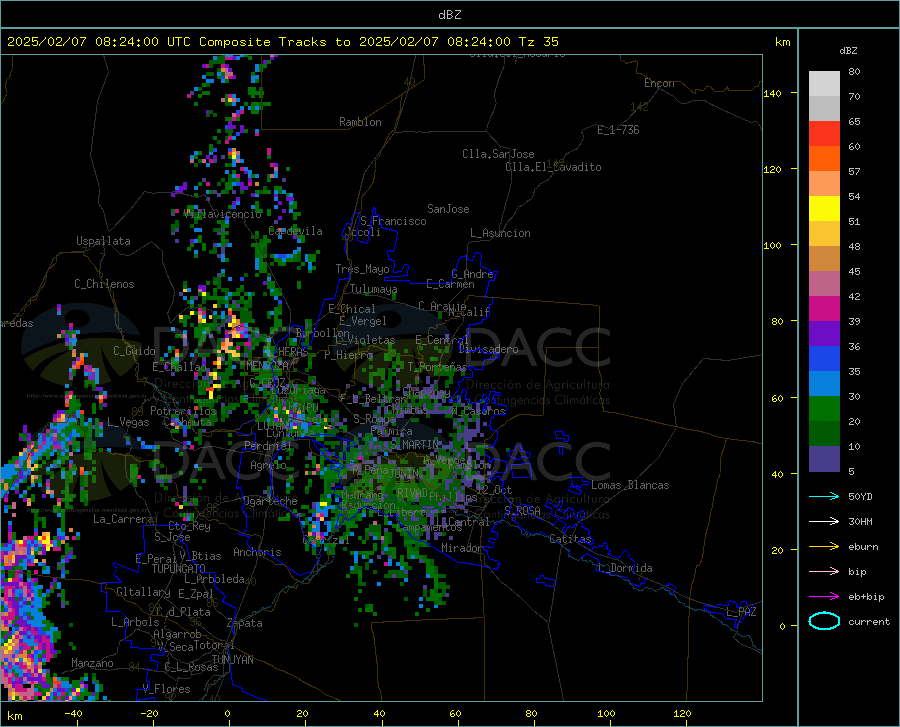The height and width of the screenshot is (727, 900).
Task: Click the Ramblon map label
Action: 360,122
